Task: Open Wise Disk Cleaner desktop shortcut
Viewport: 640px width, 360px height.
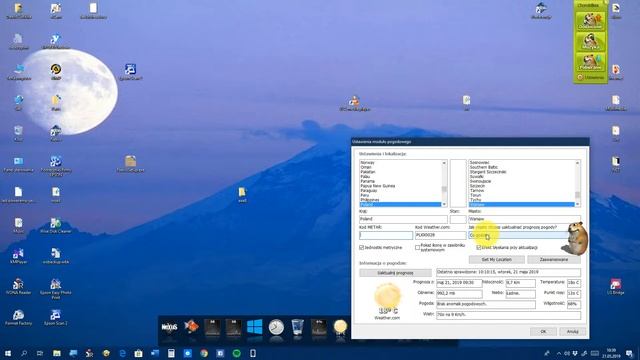Action: (x=56, y=225)
